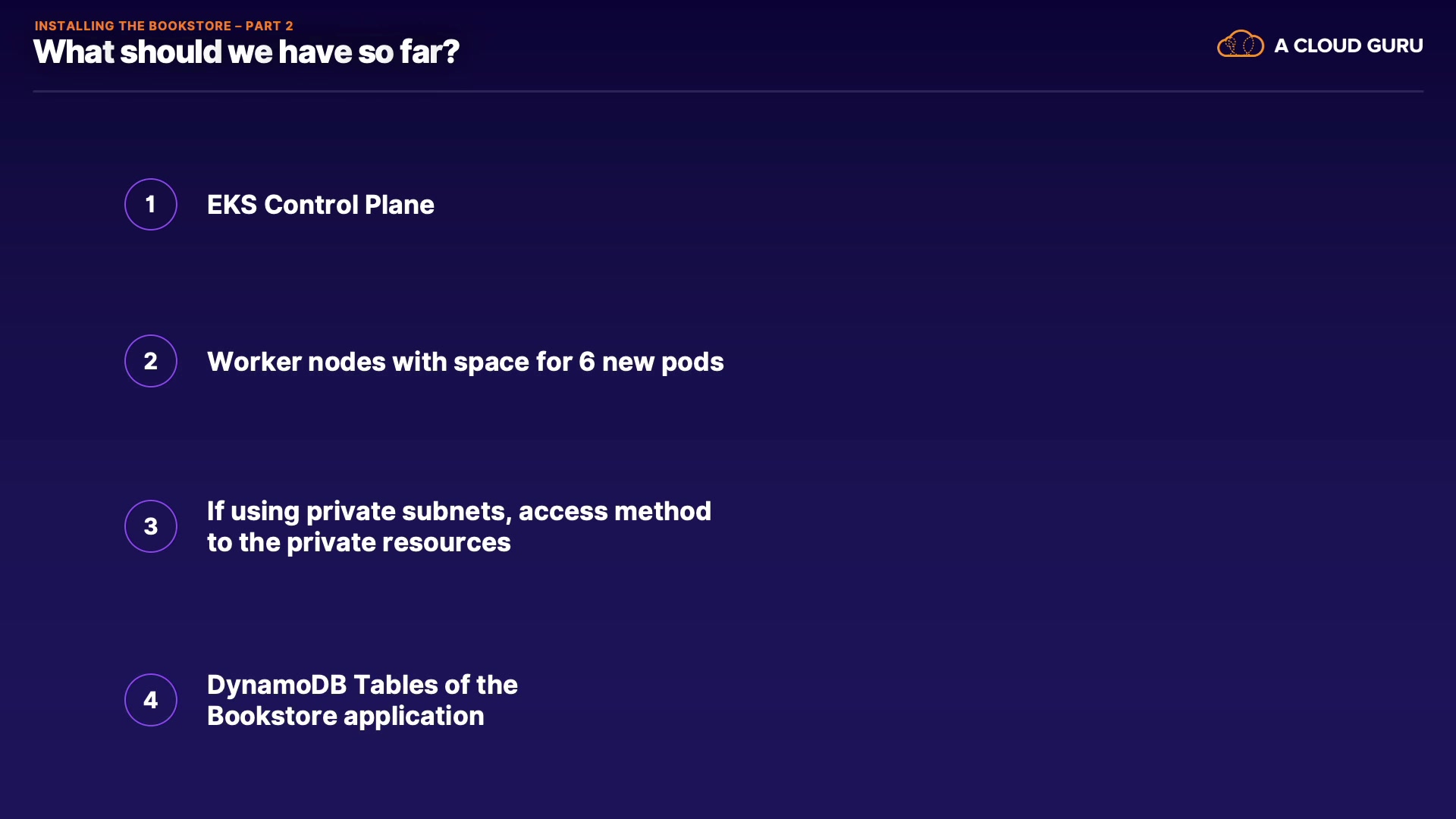Screen dimensions: 1456x819
Task: Click the phrase '6 new pods'
Action: 651,362
